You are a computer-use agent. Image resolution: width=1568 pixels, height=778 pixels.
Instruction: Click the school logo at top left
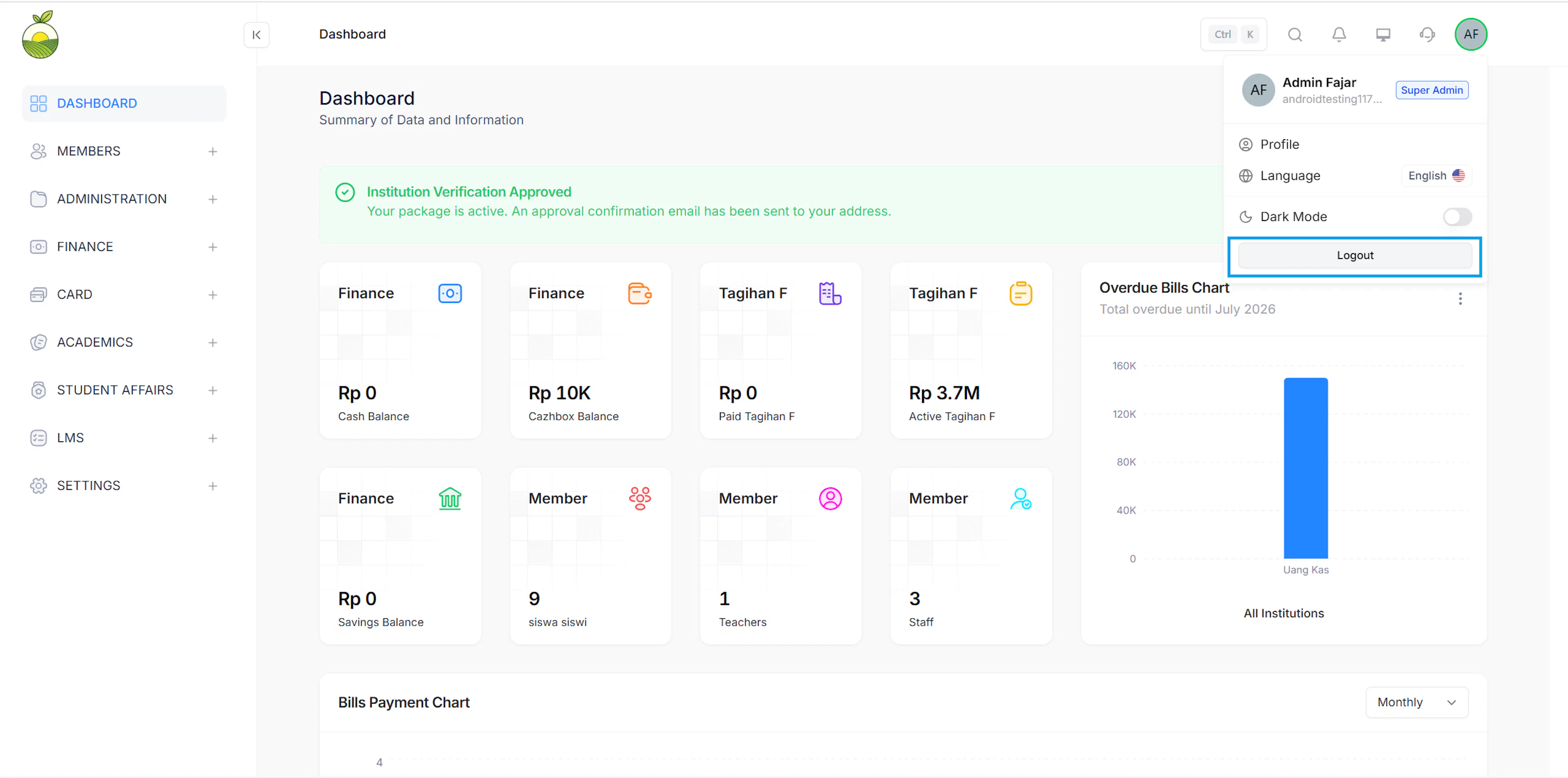(40, 35)
